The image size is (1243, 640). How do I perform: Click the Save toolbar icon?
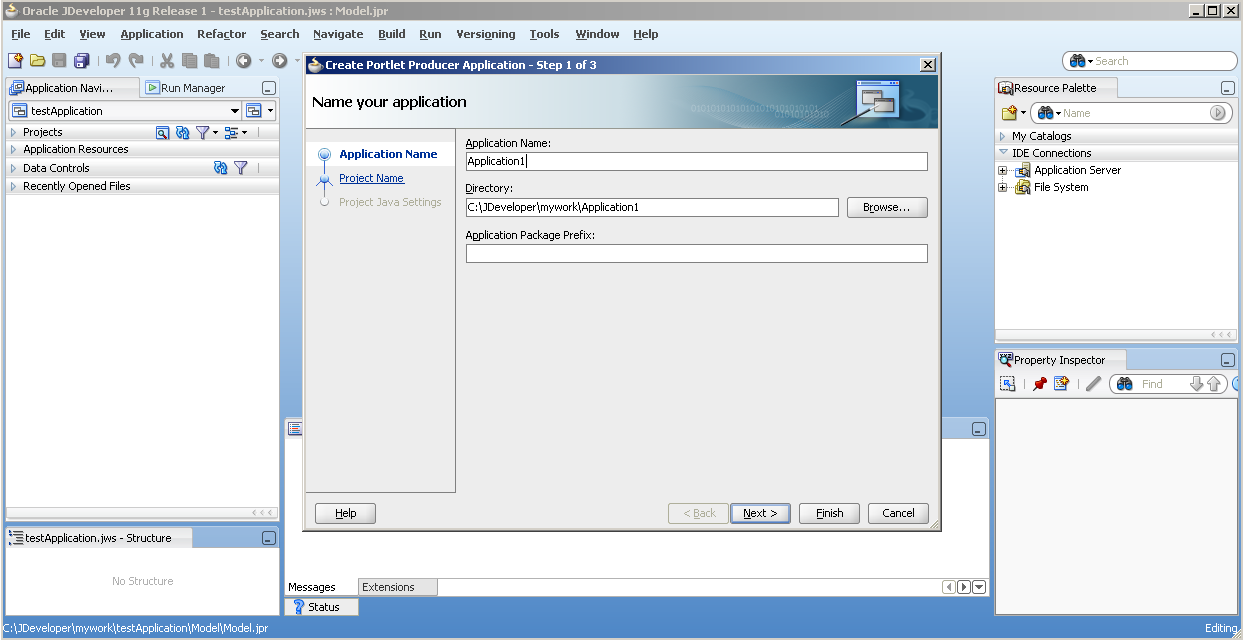[59, 61]
